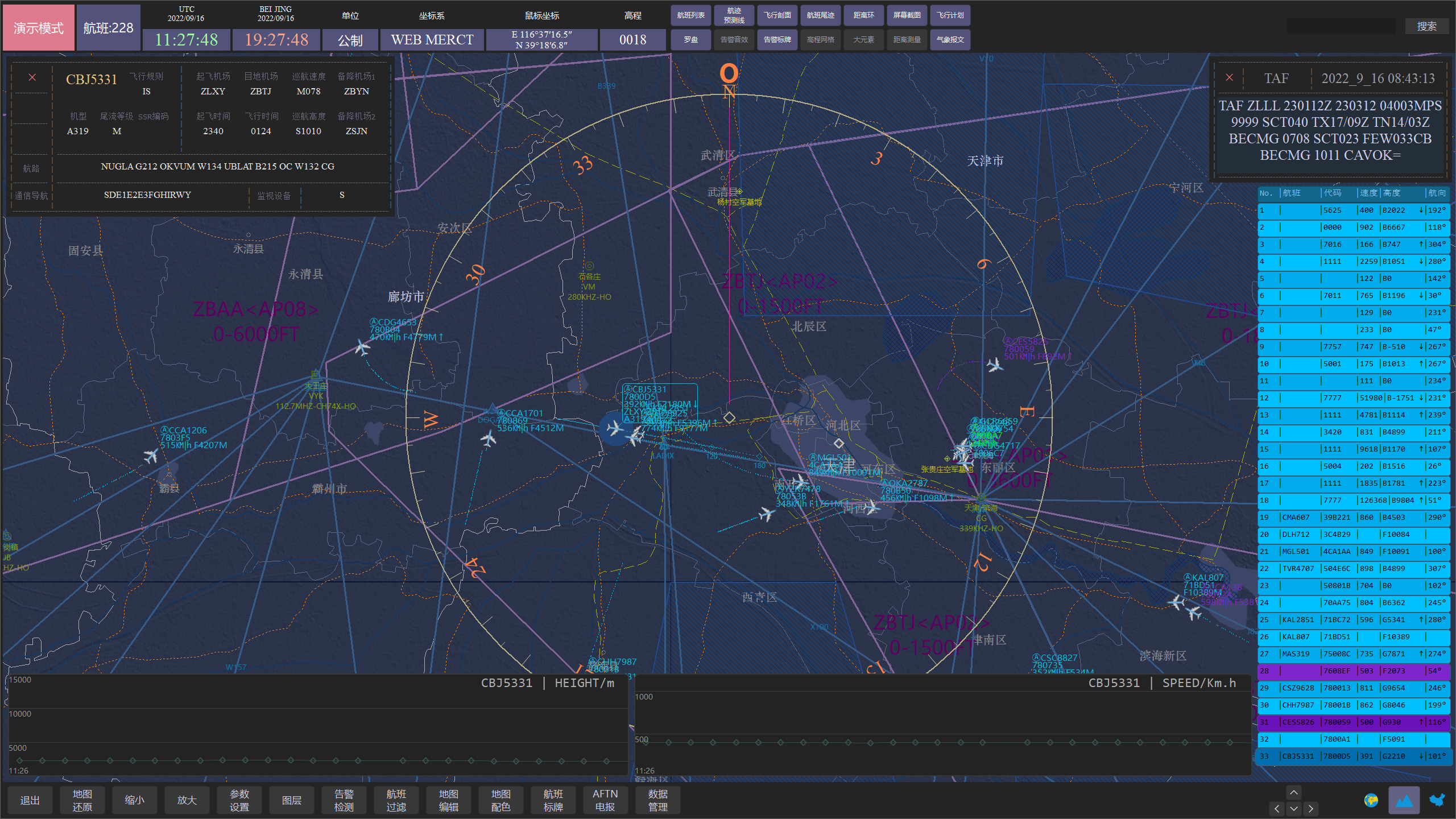Open the 图层 layers menu
This screenshot has height=819, width=1456.
pyautogui.click(x=292, y=800)
